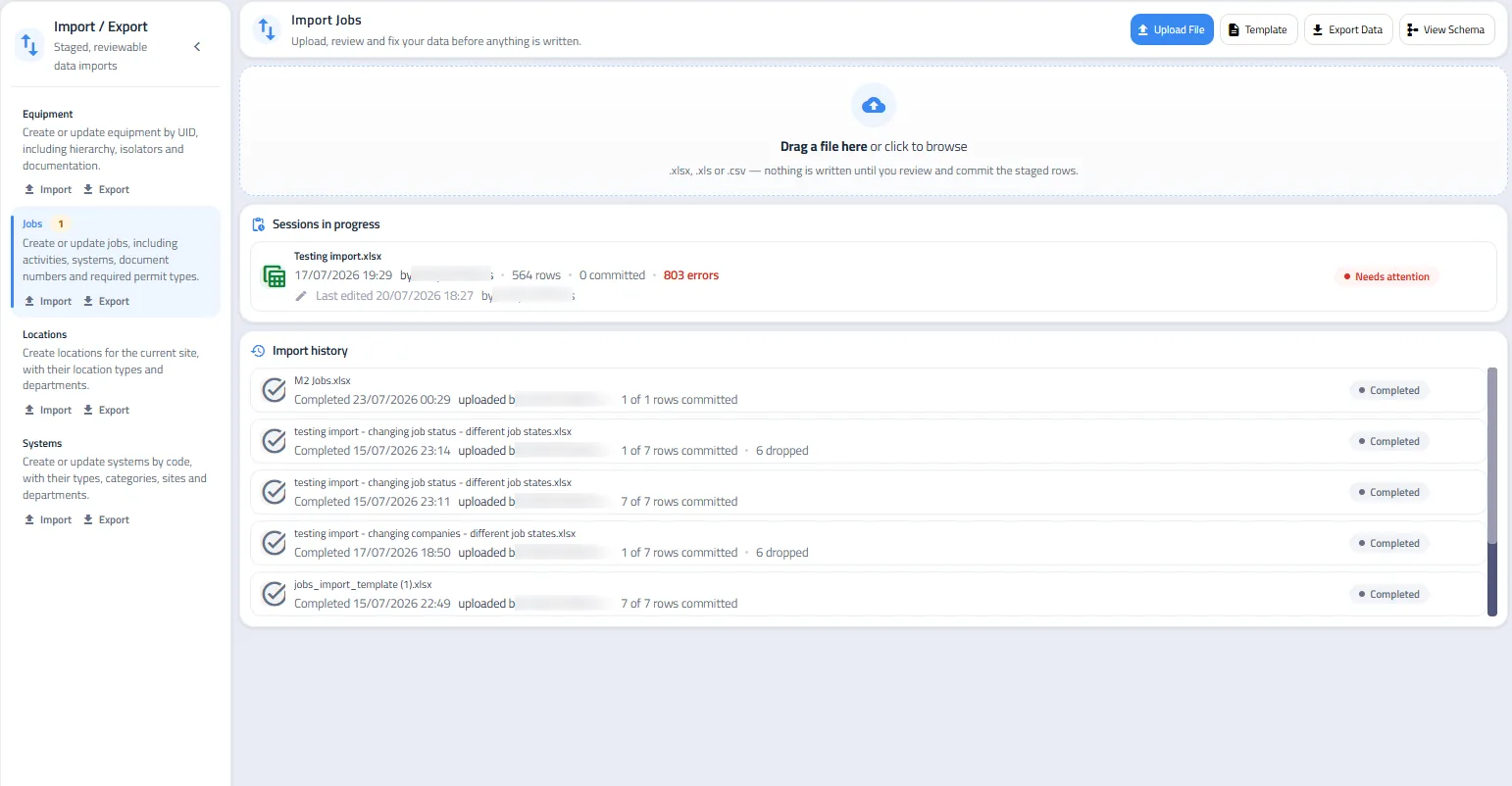Viewport: 1512px width, 786px height.
Task: Click Export under Jobs
Action: tap(106, 301)
